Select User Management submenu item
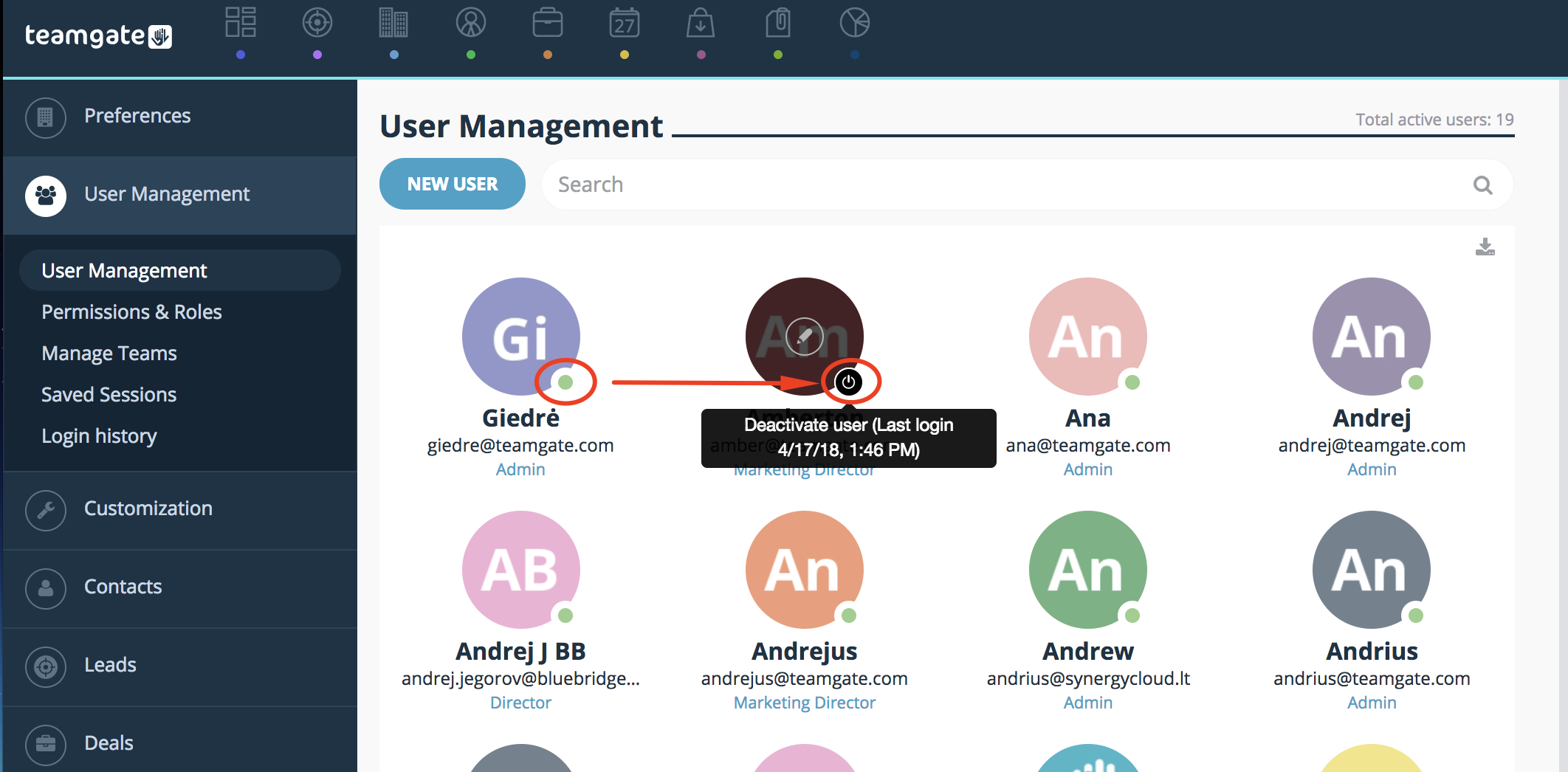This screenshot has width=1568, height=772. pyautogui.click(x=180, y=270)
